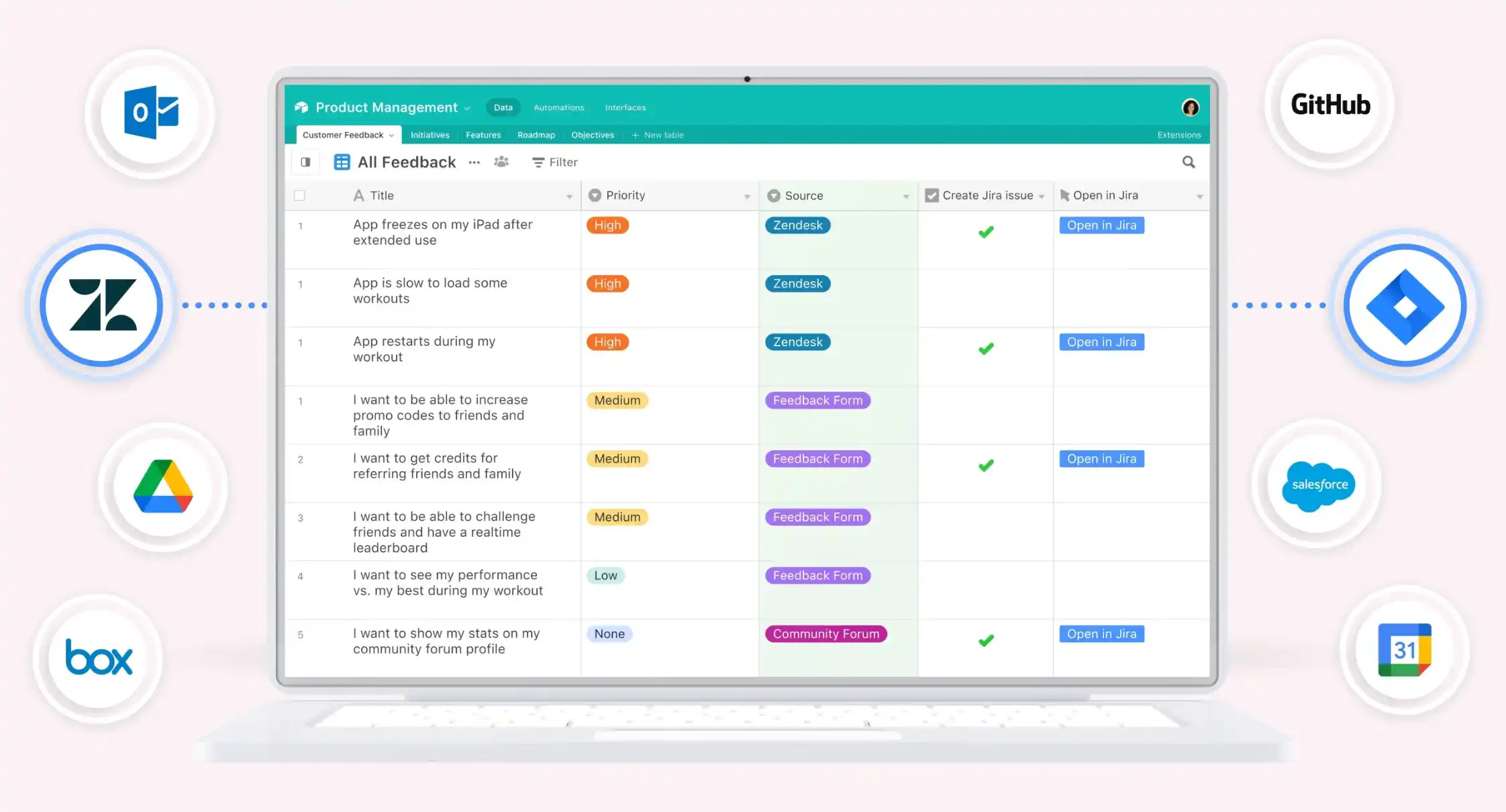Click the All Feedback view name
Image resolution: width=1506 pixels, height=812 pixels.
pos(407,162)
